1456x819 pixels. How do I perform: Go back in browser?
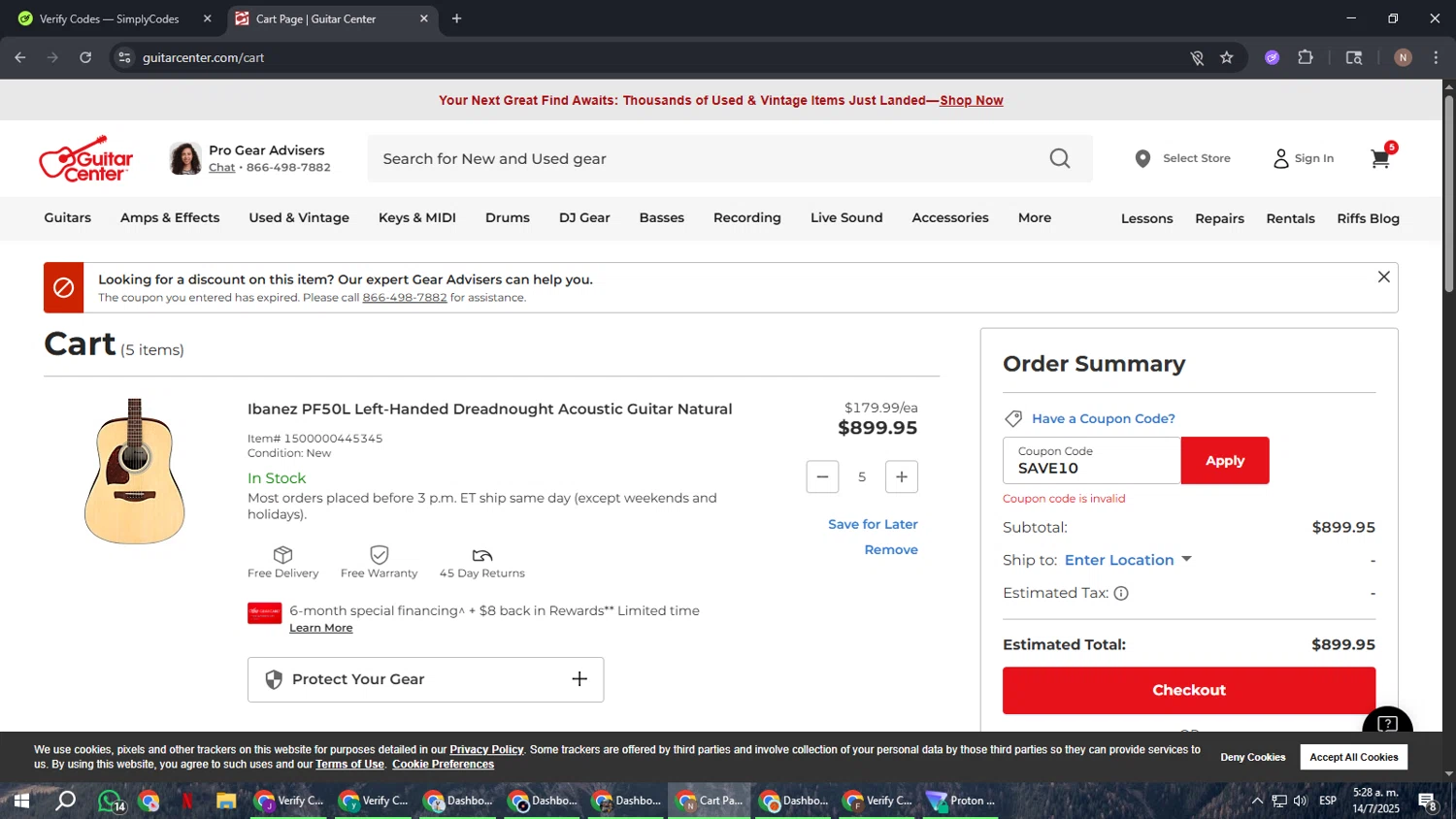(20, 57)
